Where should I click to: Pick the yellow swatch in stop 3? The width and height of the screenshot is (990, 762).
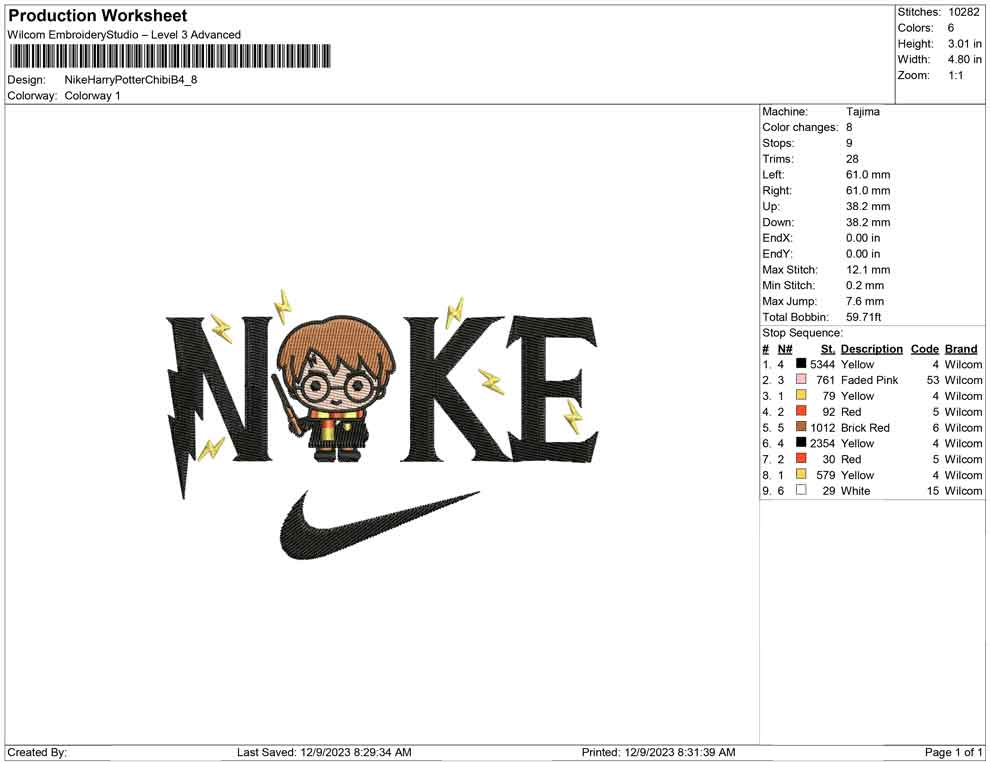pos(801,395)
